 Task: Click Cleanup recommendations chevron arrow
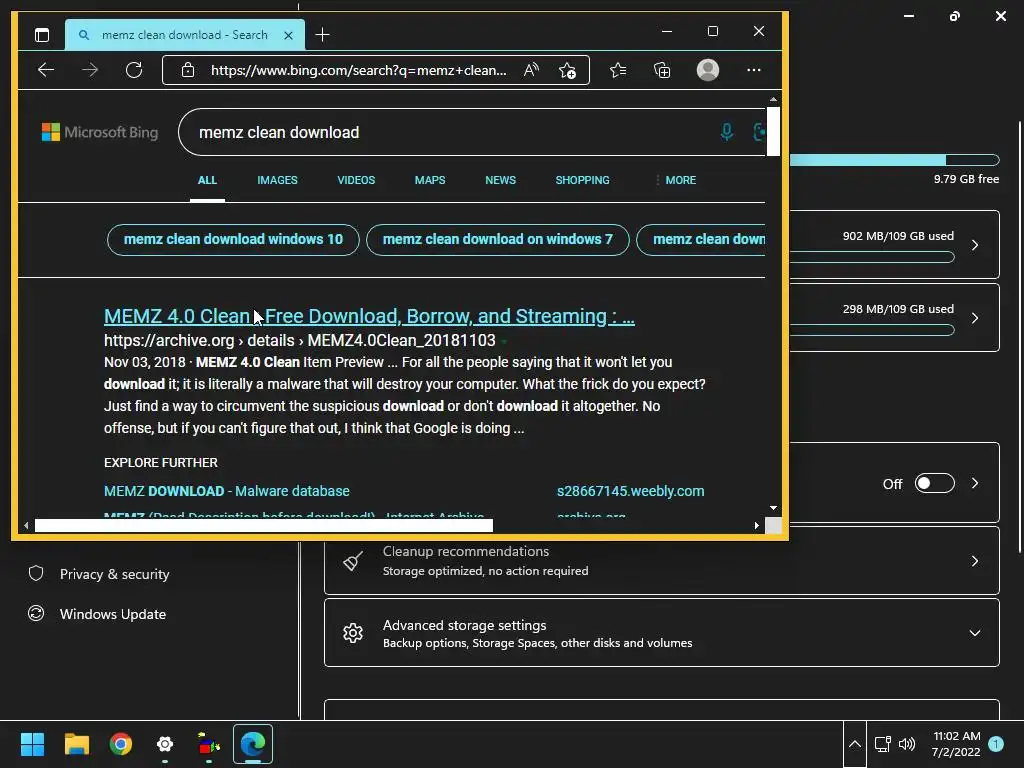(975, 561)
